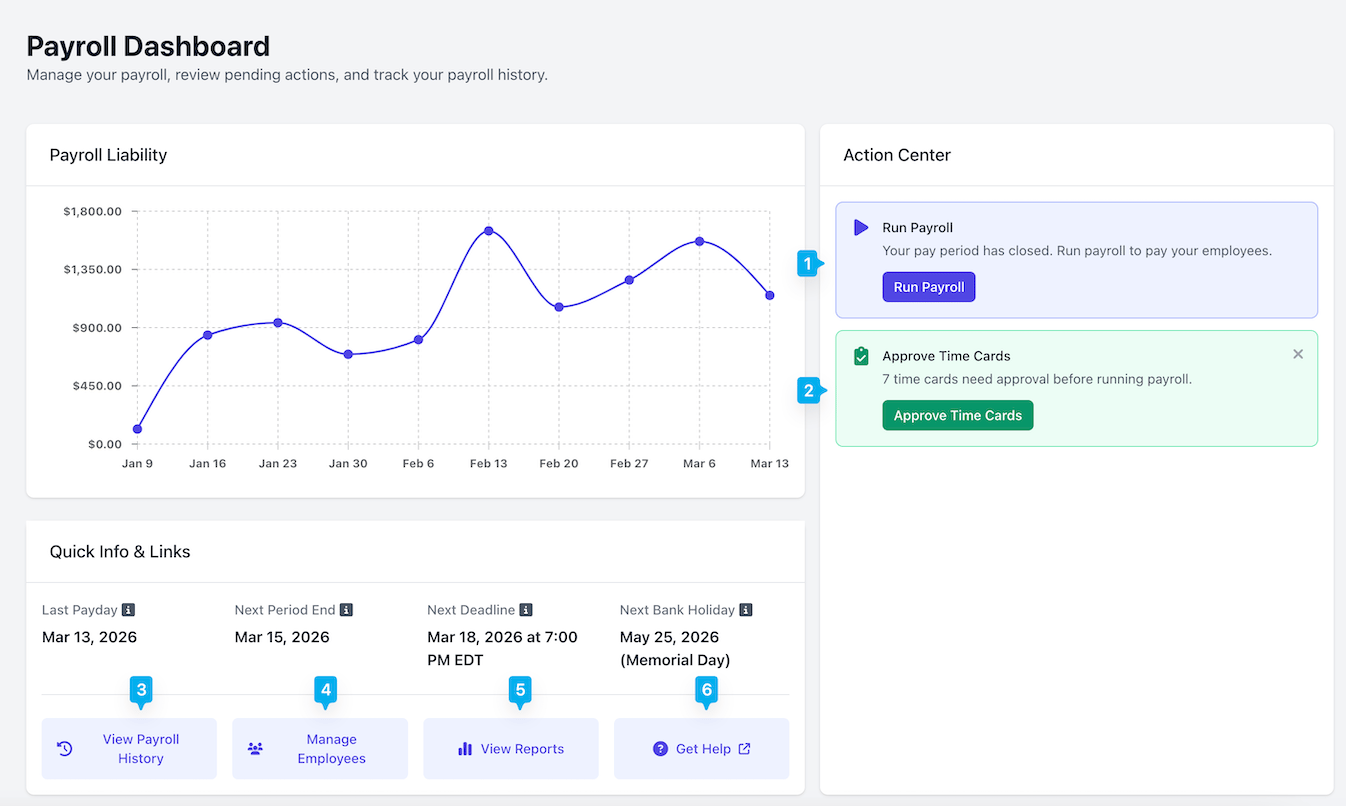Screen dimensions: 1346x806
Task: Open View Payroll History link
Action: tap(129, 749)
